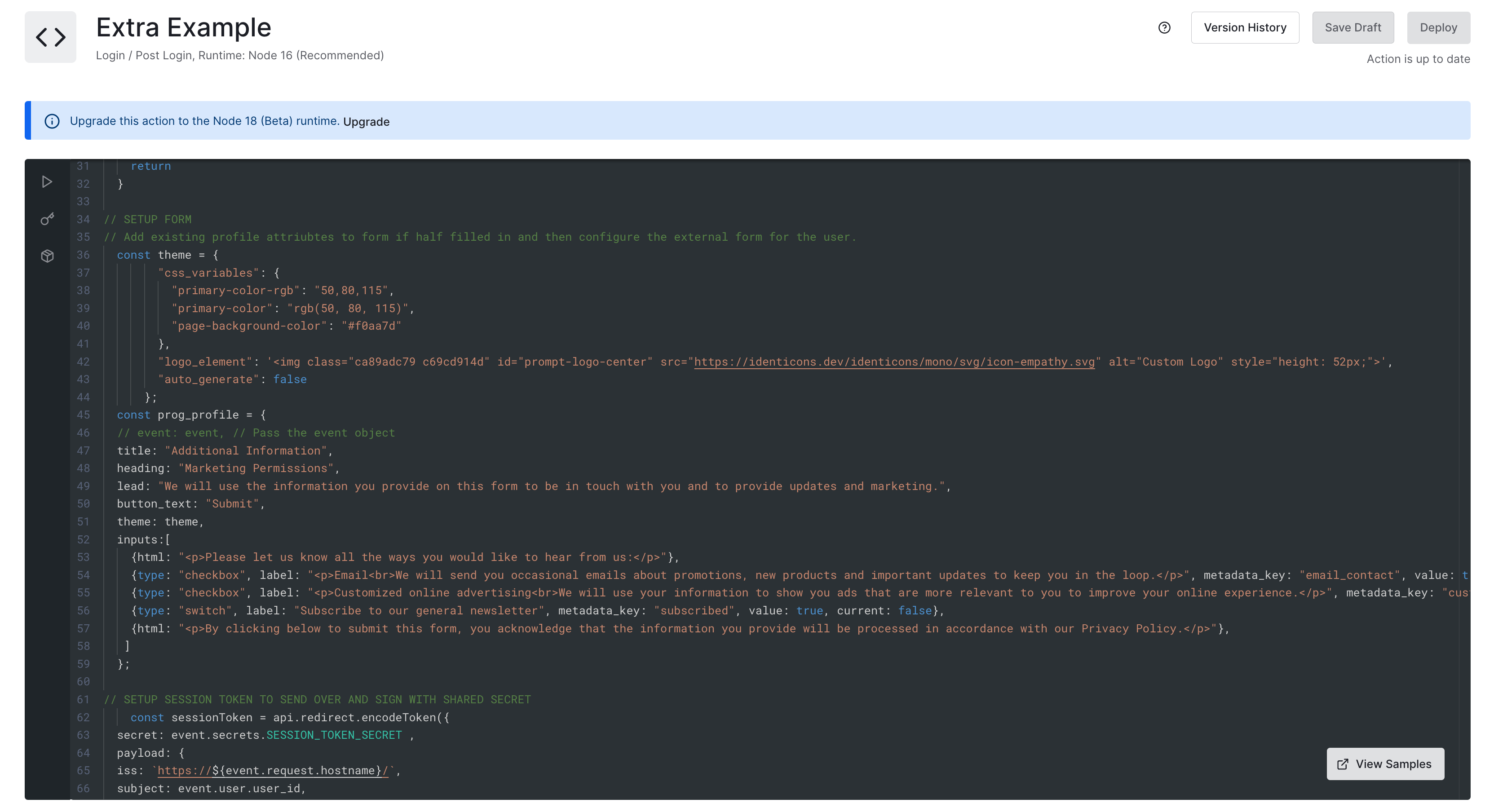Viewport: 1494px width, 812px height.
Task: Click the Test play icon in editor sidebar
Action: (x=47, y=182)
